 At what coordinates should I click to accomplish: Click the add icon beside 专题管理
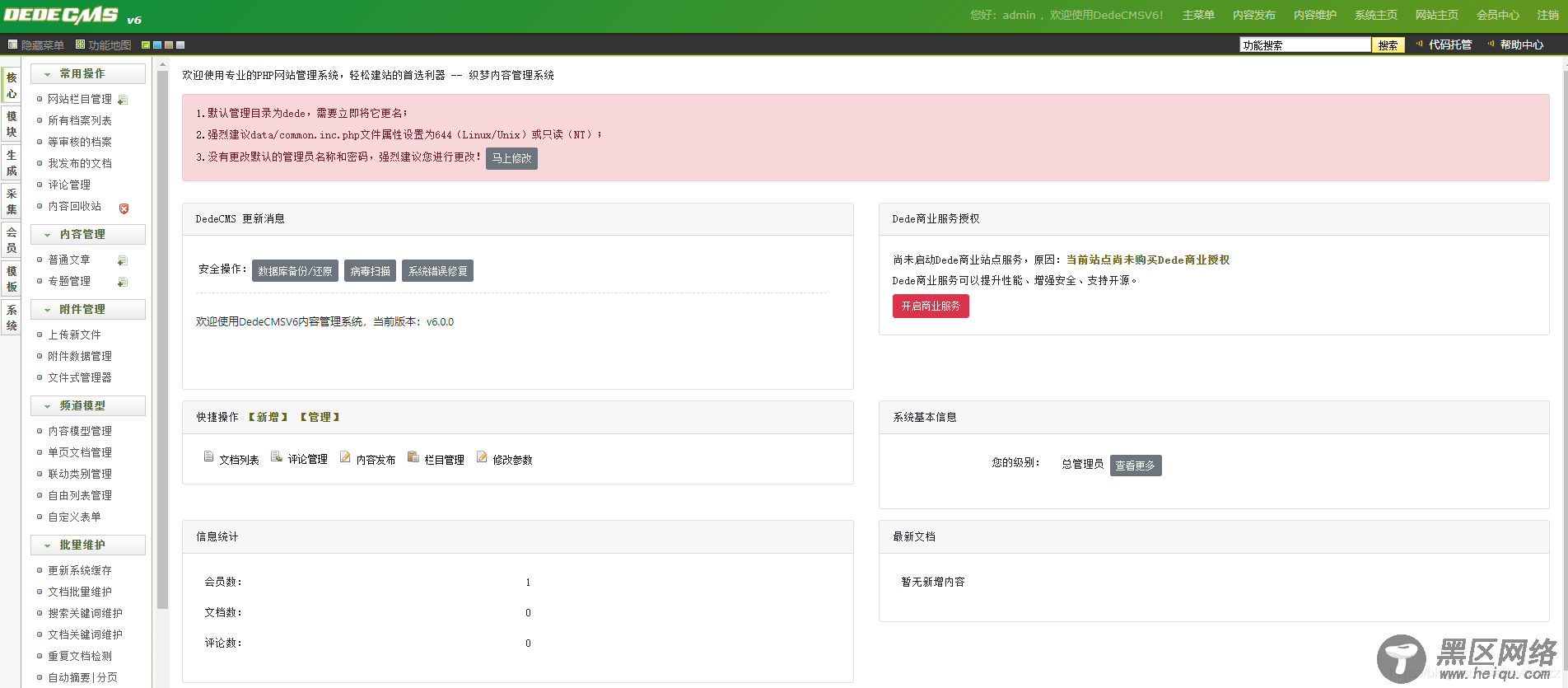[x=123, y=282]
